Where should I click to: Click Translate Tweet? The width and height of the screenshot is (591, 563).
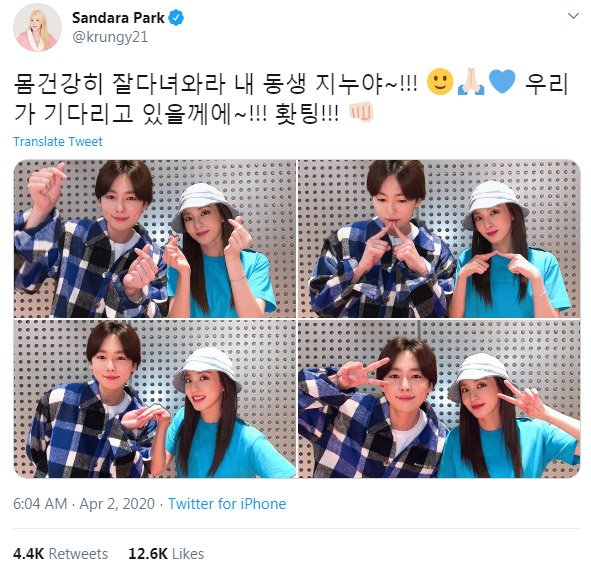58,141
